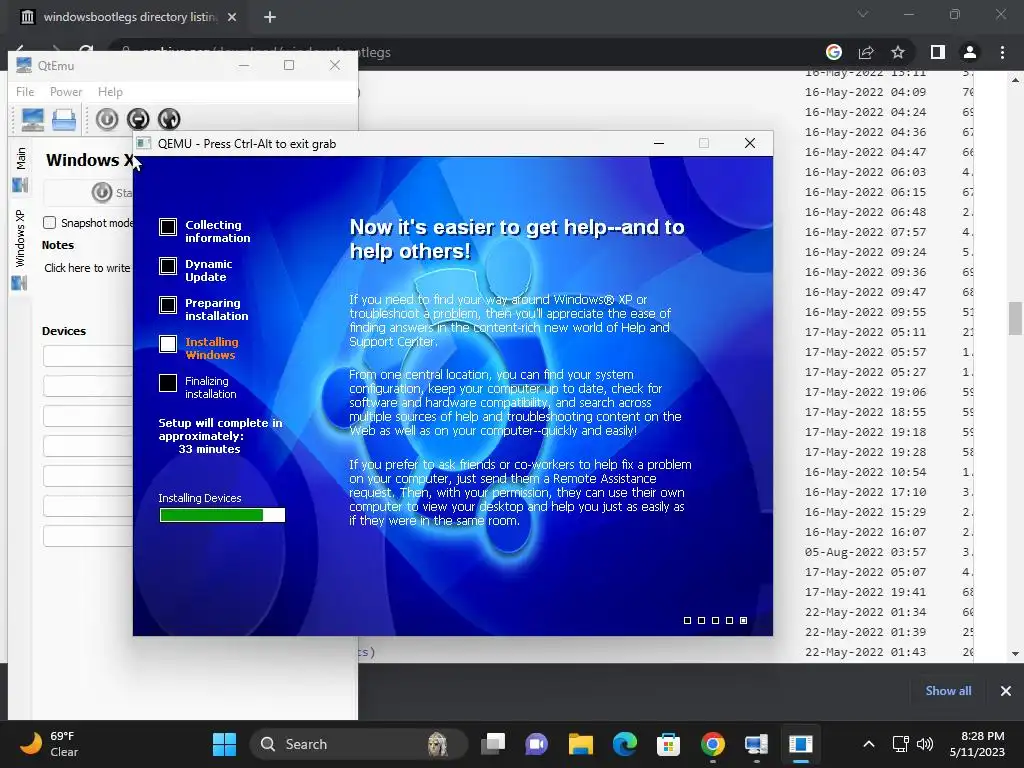
Task: Open Microsoft Store from the taskbar
Action: tap(669, 744)
